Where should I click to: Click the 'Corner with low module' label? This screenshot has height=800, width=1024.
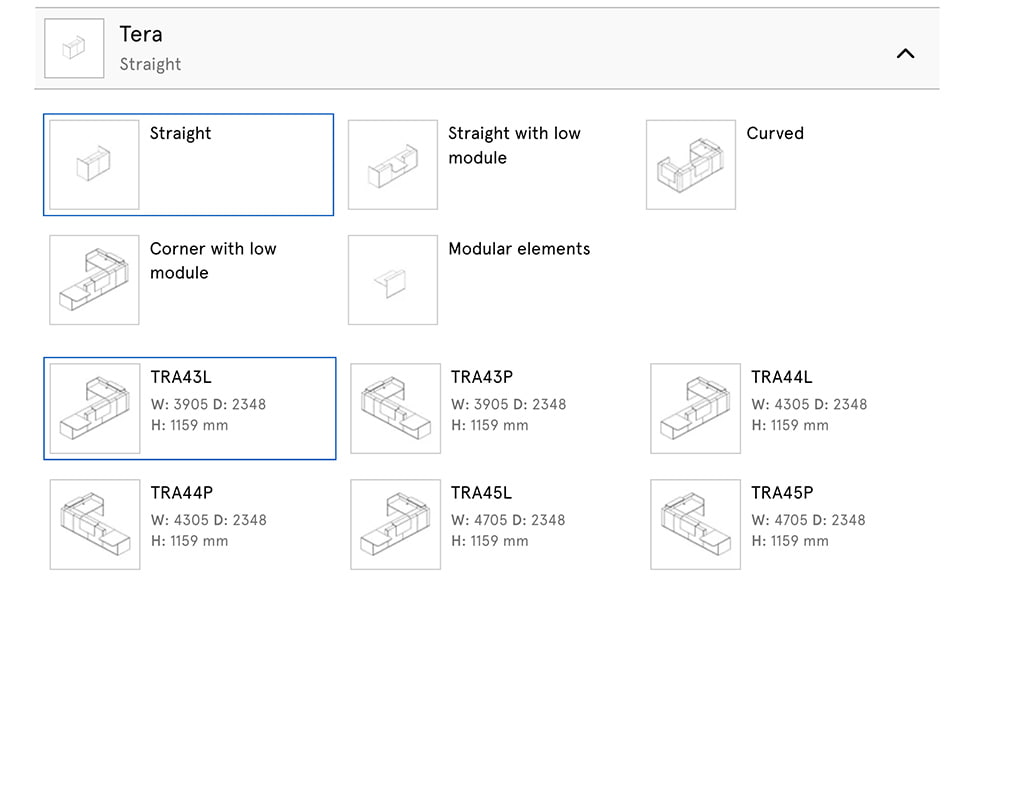click(213, 261)
